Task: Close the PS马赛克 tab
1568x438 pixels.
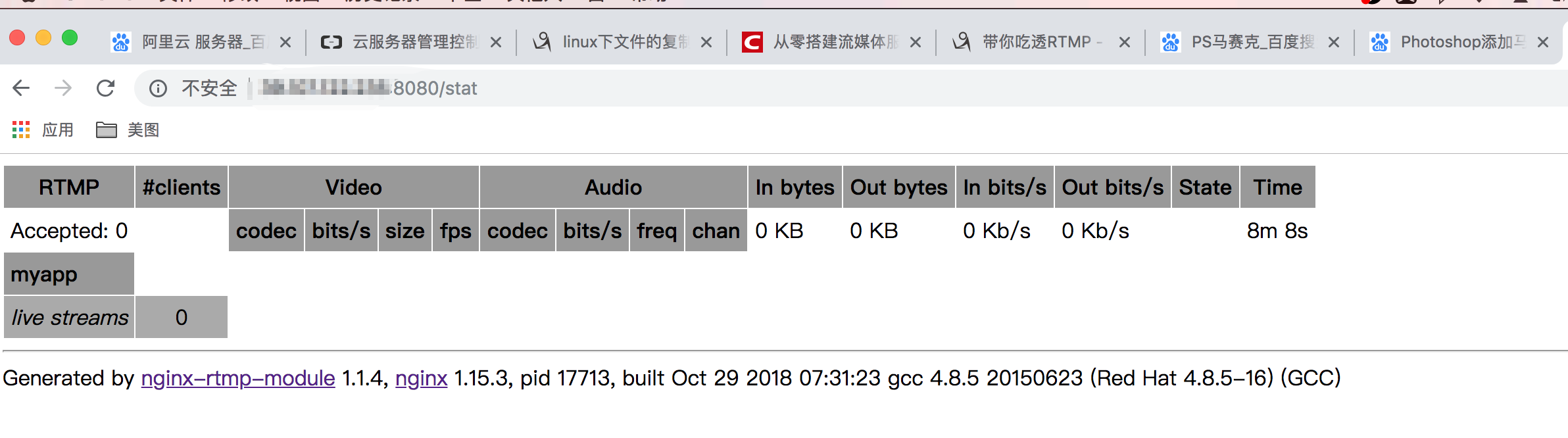Action: 1334,43
